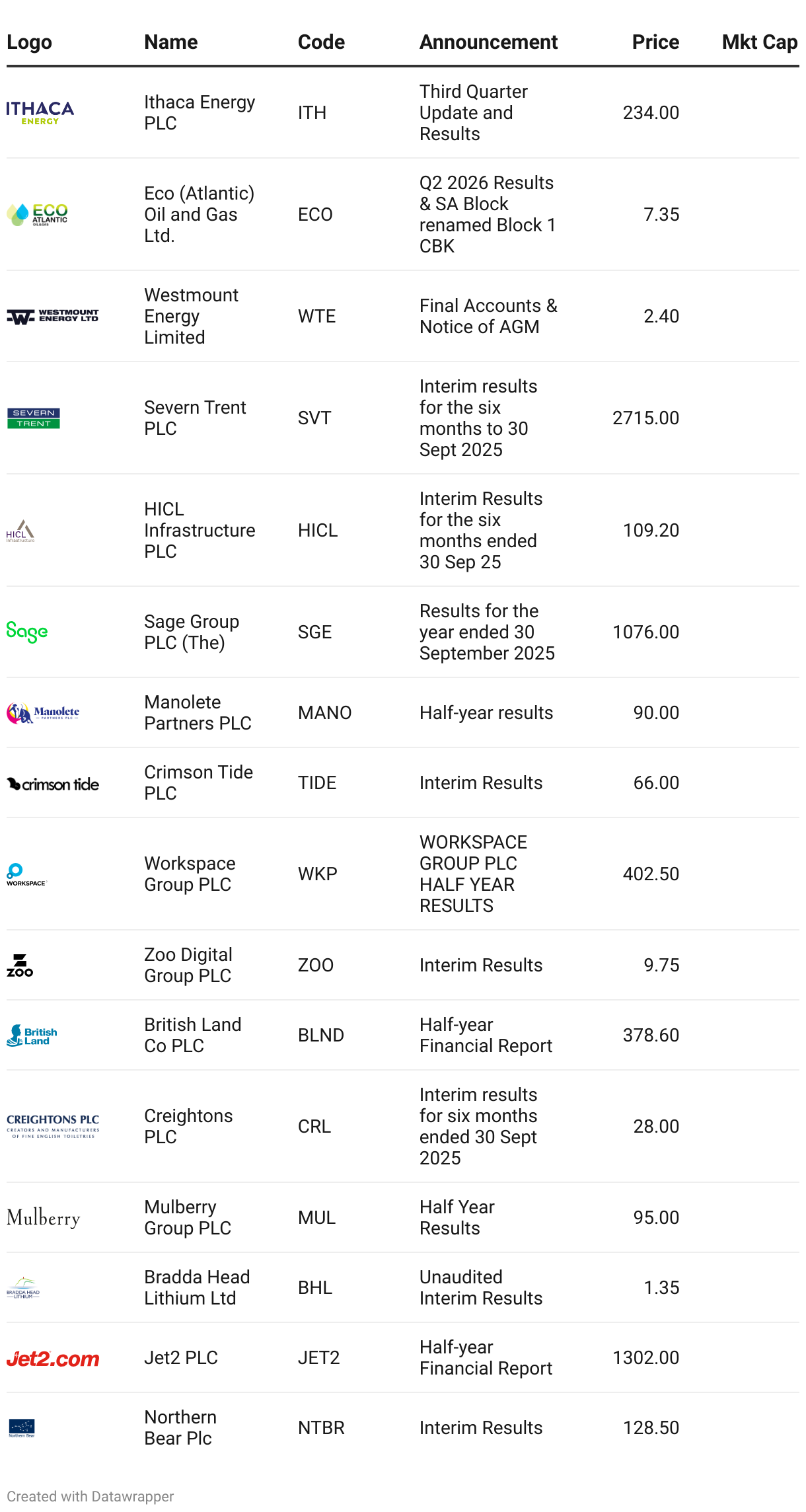Sort by the Price column header
This screenshot has height=1512, width=806.
[655, 42]
